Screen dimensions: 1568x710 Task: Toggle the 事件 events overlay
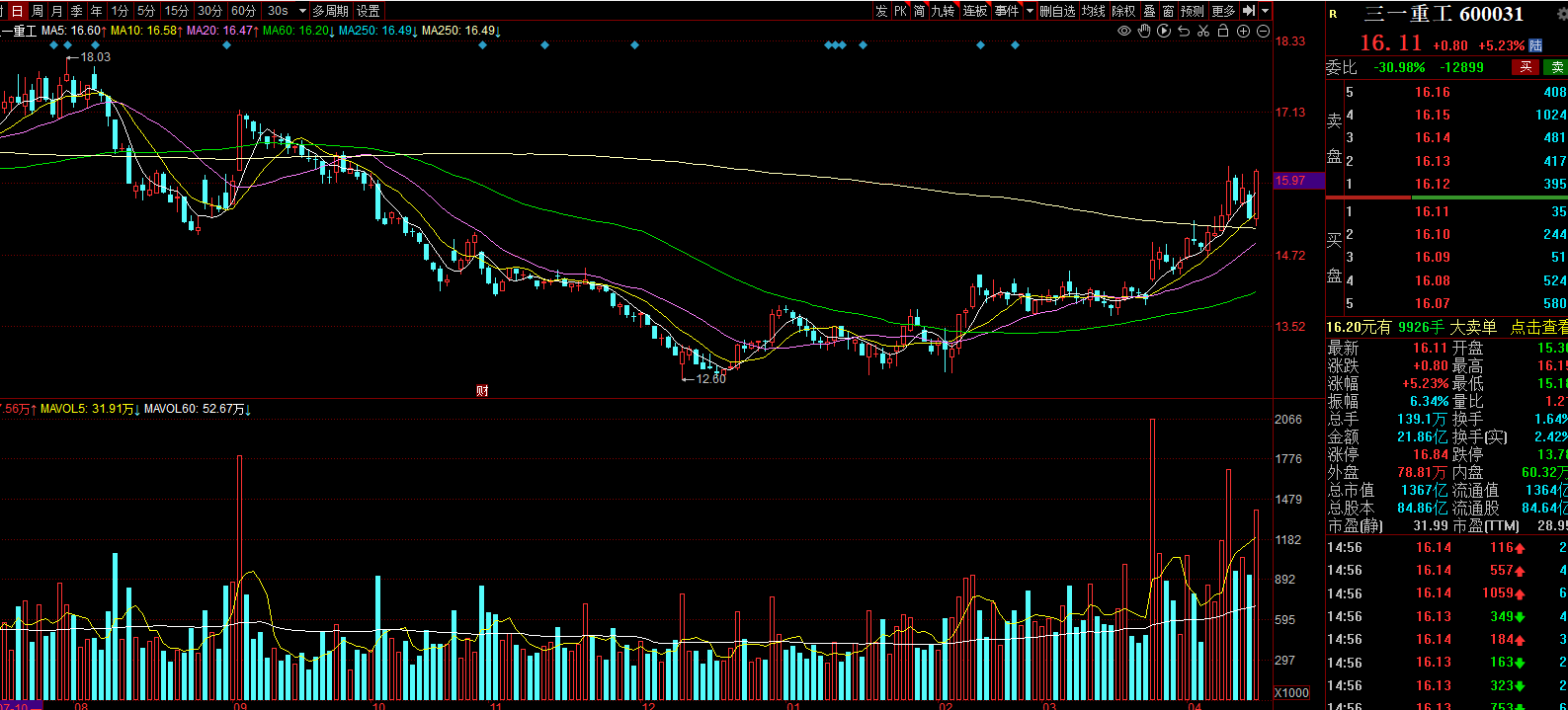[1007, 11]
